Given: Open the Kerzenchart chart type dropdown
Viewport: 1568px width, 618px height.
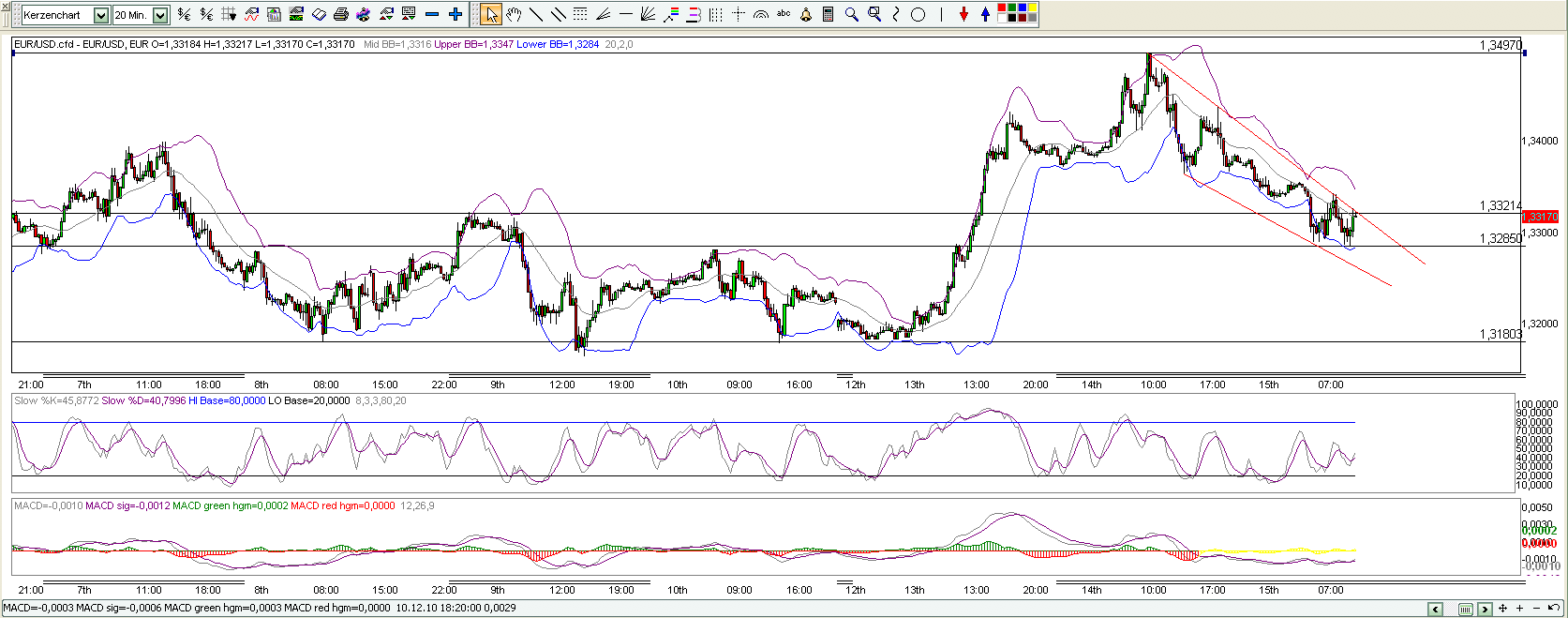Looking at the screenshot, I should [101, 15].
